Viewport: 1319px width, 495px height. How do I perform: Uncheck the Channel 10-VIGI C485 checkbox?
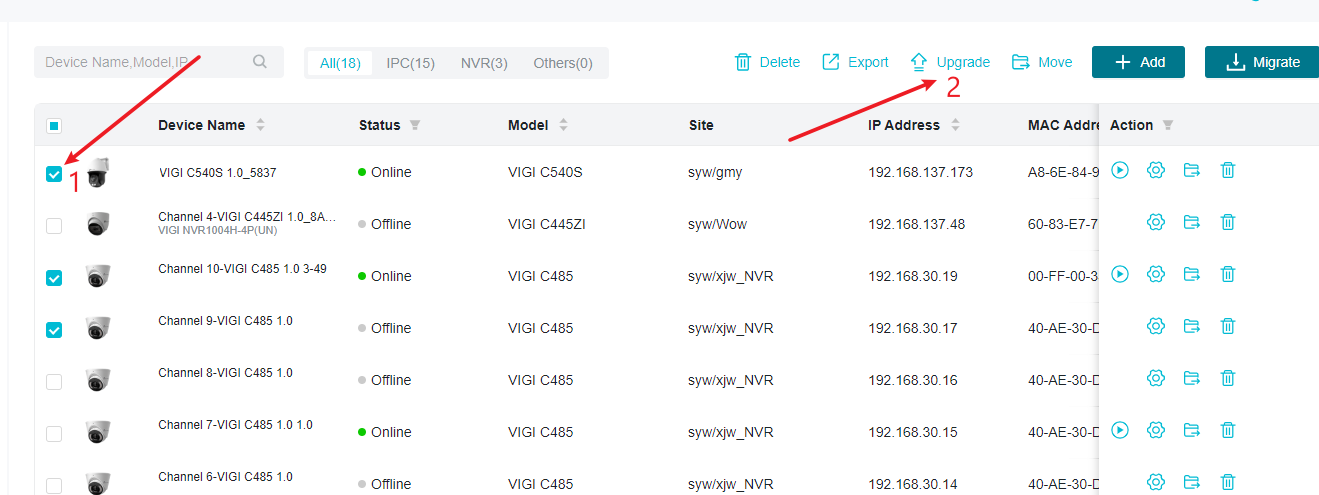(54, 278)
